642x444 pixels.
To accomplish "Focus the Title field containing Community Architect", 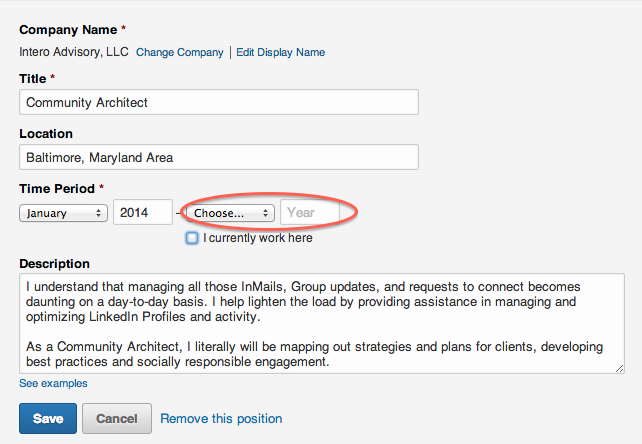I will click(219, 102).
